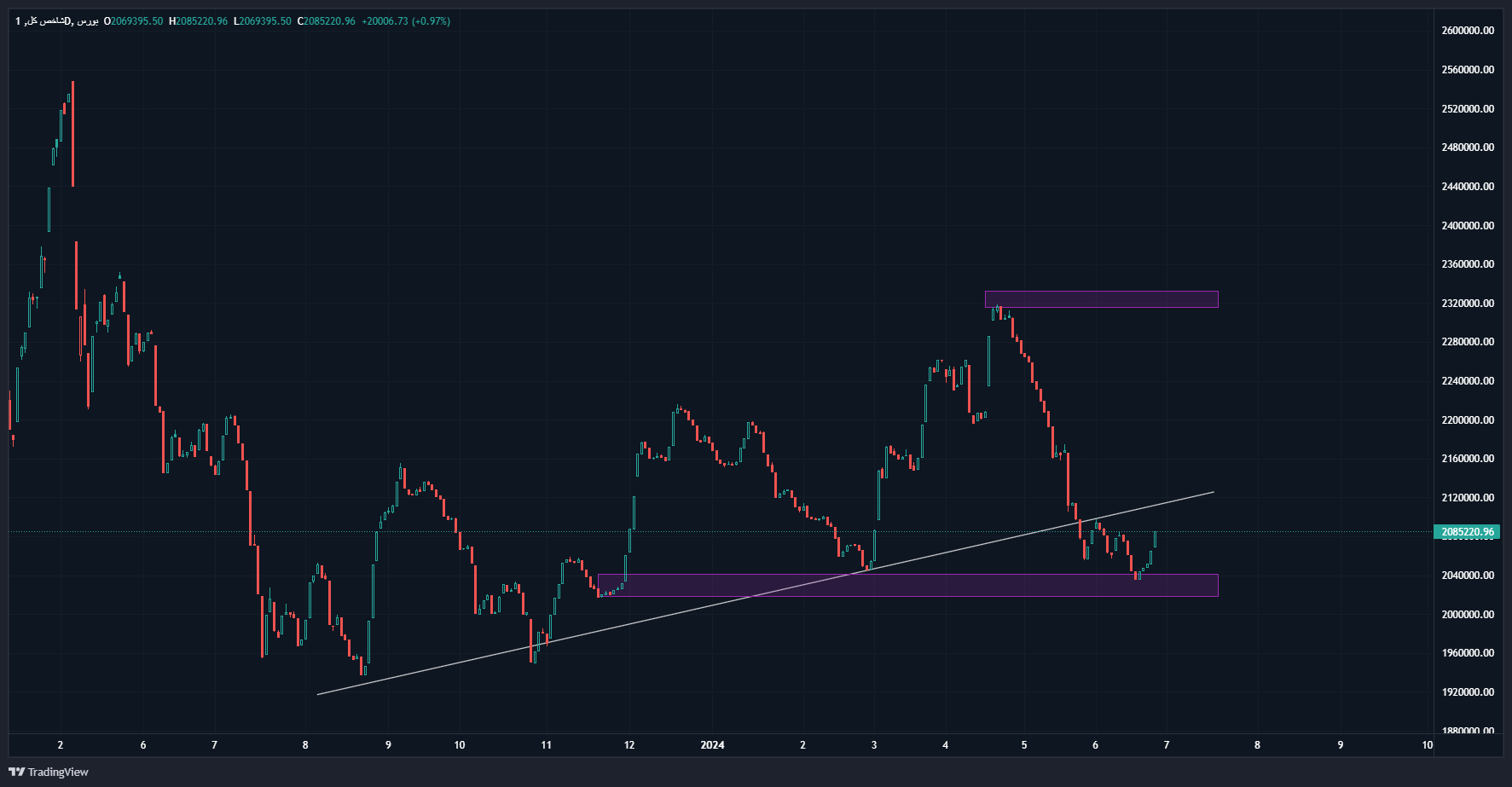
Task: Click the Low value in the legend
Action: pos(265,21)
